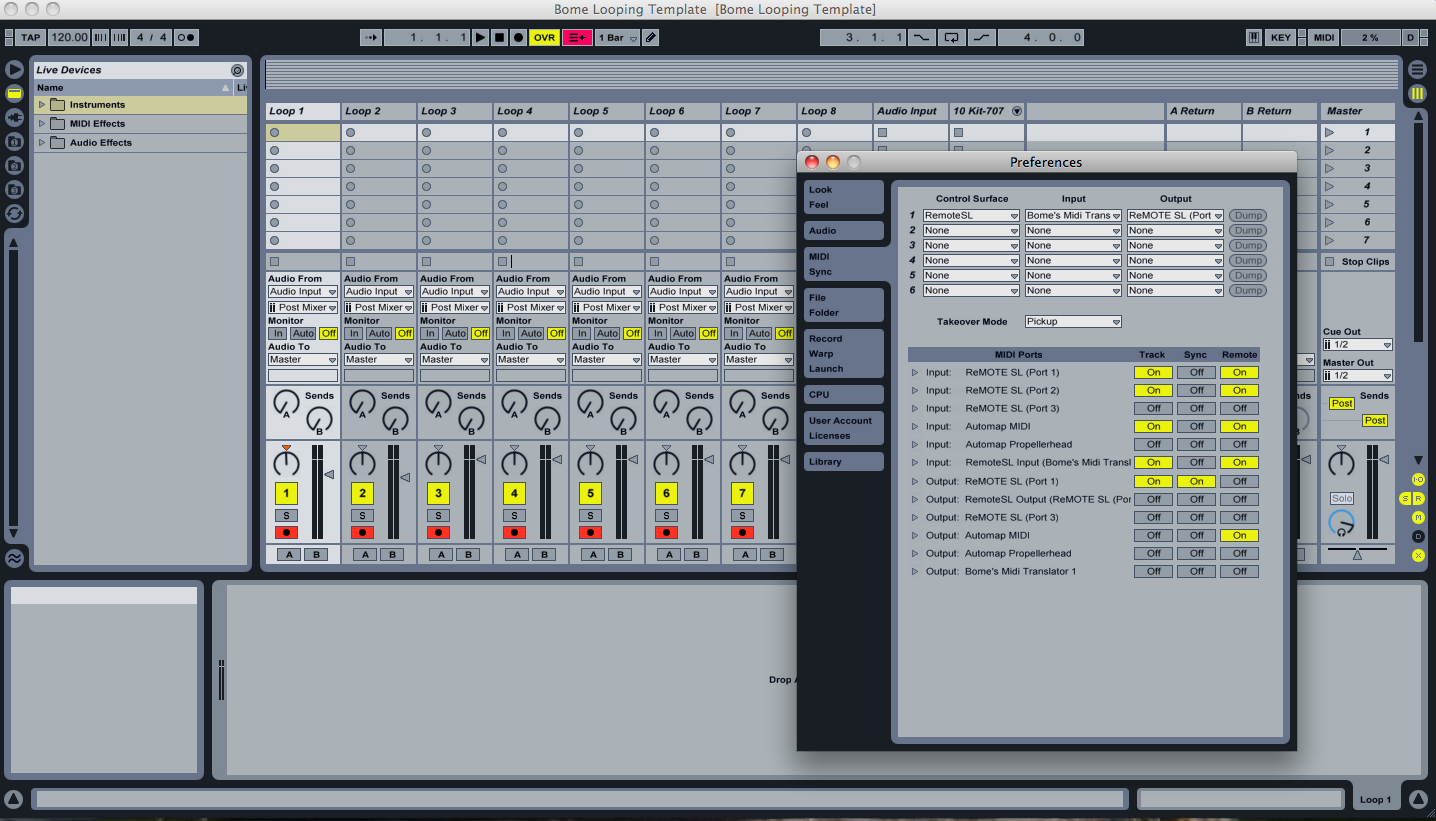
Task: Switch to Session view selector icon
Action: coord(1417,93)
